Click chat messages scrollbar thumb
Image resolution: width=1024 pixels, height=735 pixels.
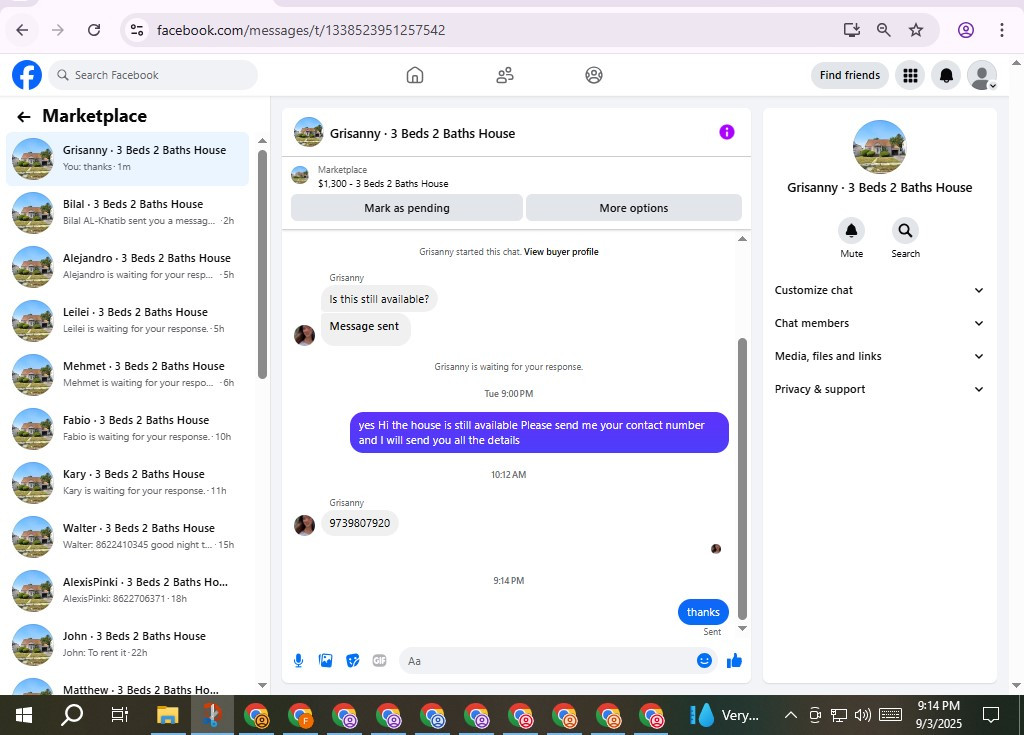(742, 478)
